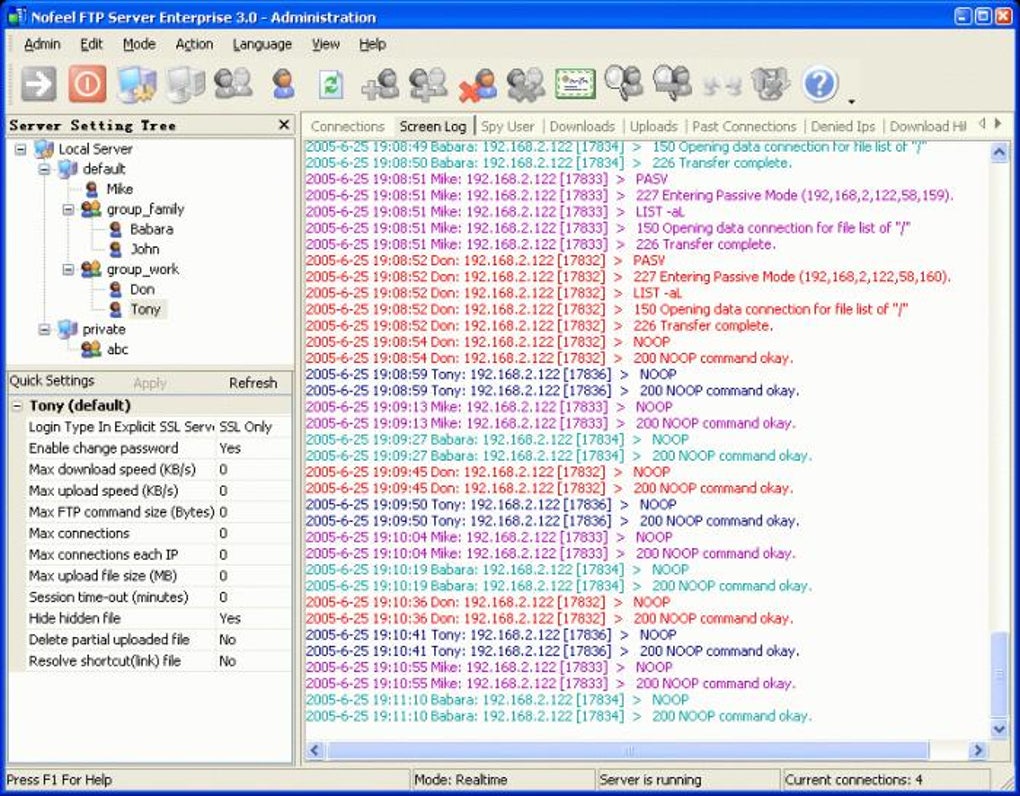Click the SSL Only login type value
Viewport: 1020px width, 796px height.
254,427
